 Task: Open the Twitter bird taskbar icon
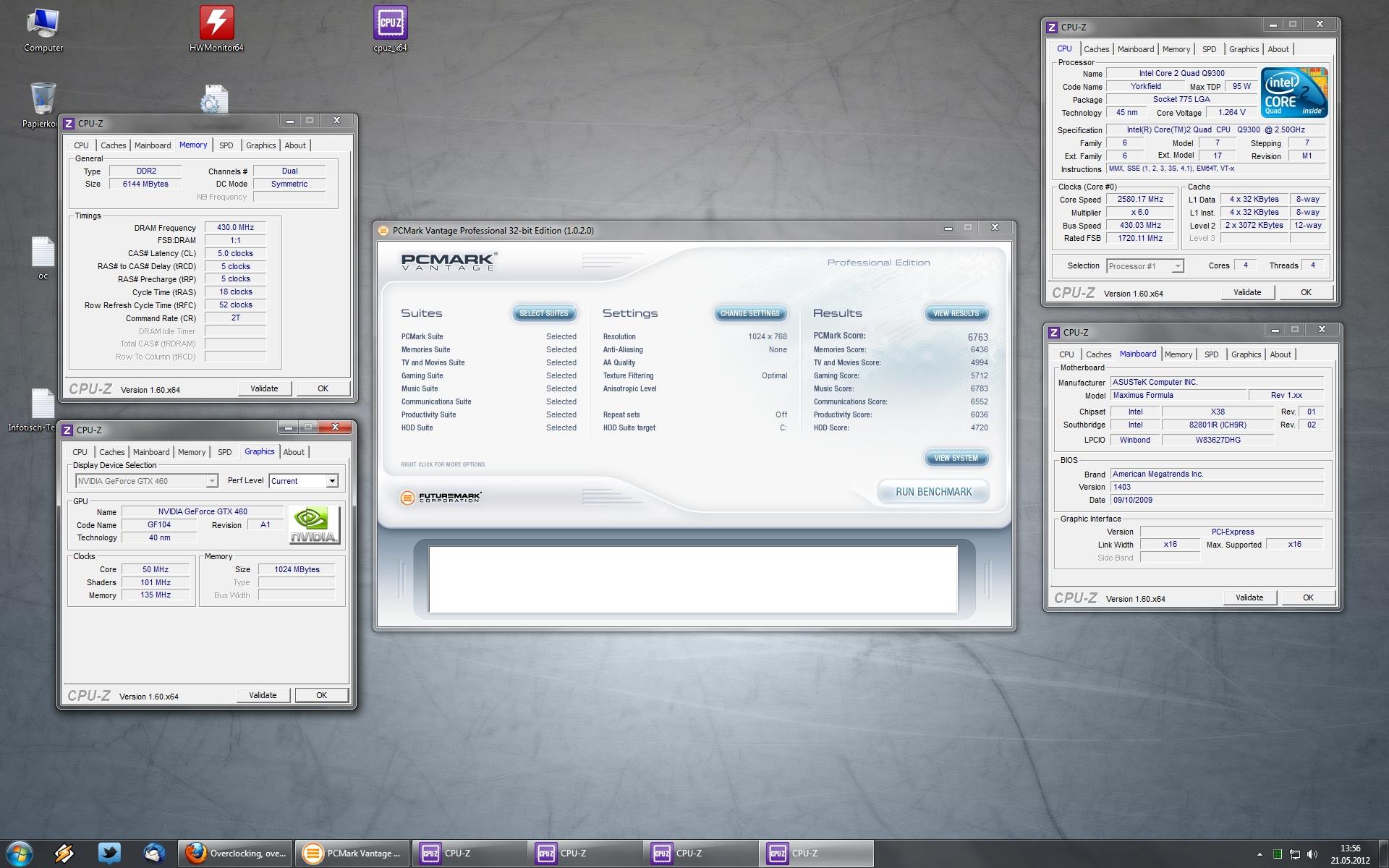[109, 854]
